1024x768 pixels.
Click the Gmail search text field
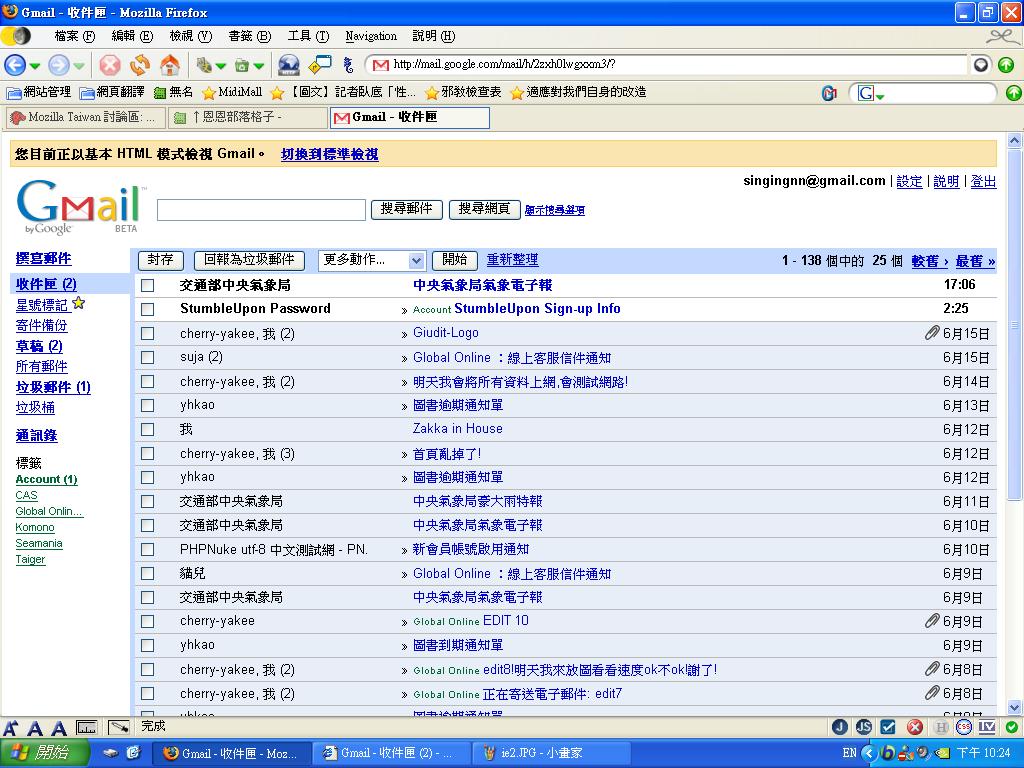click(x=261, y=210)
